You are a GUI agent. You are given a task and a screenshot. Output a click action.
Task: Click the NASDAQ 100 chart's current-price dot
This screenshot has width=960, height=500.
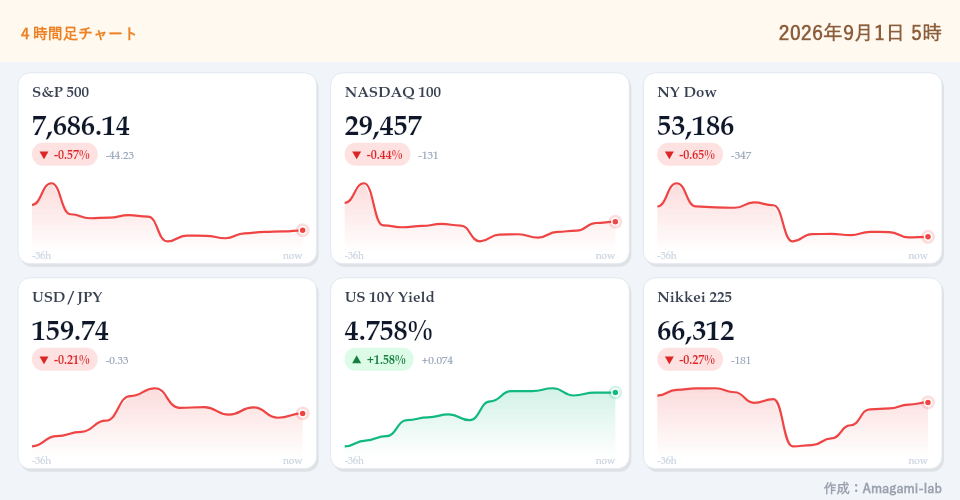point(615,222)
